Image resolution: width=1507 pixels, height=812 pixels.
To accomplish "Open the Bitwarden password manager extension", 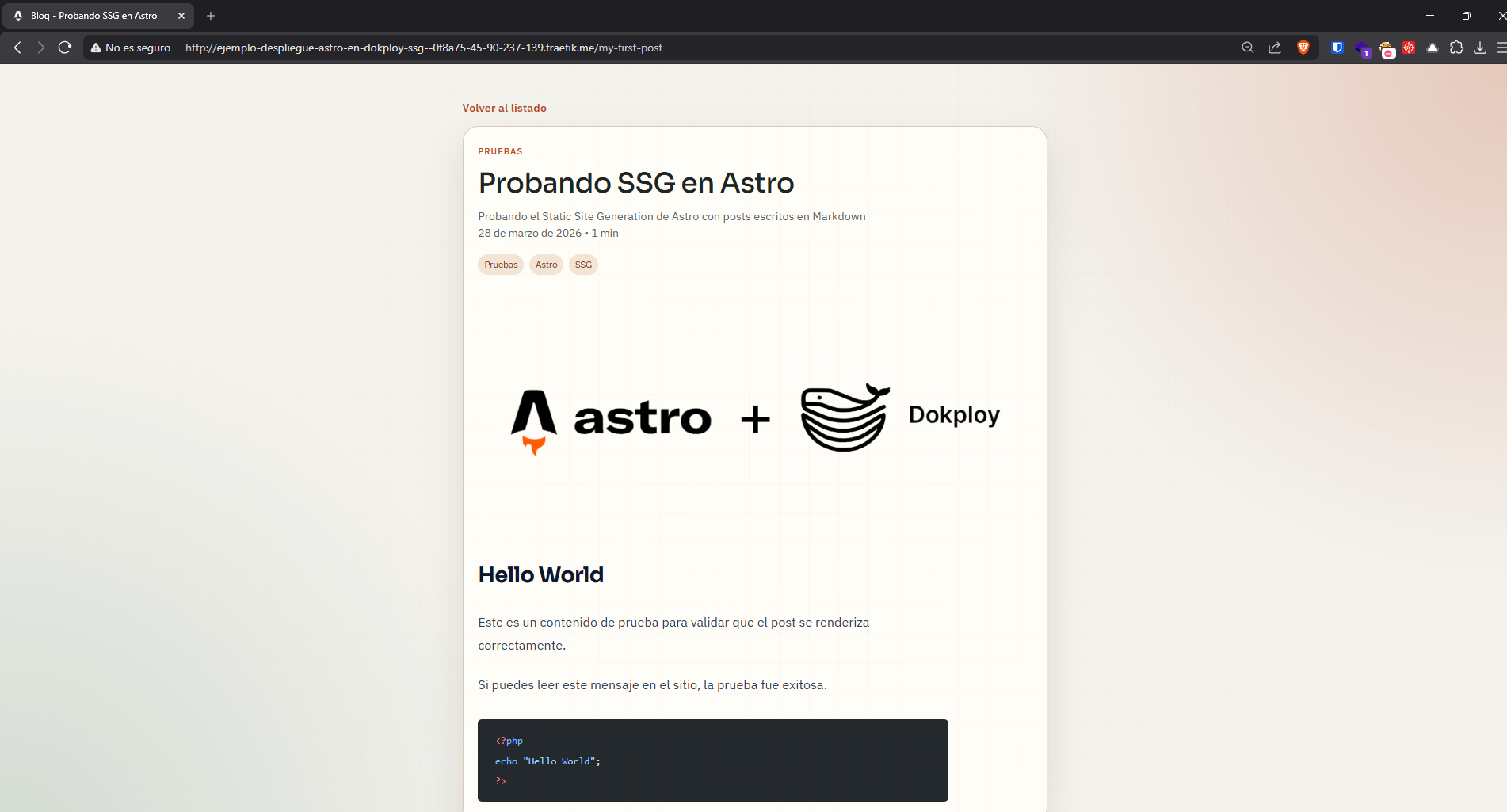I will tap(1337, 48).
